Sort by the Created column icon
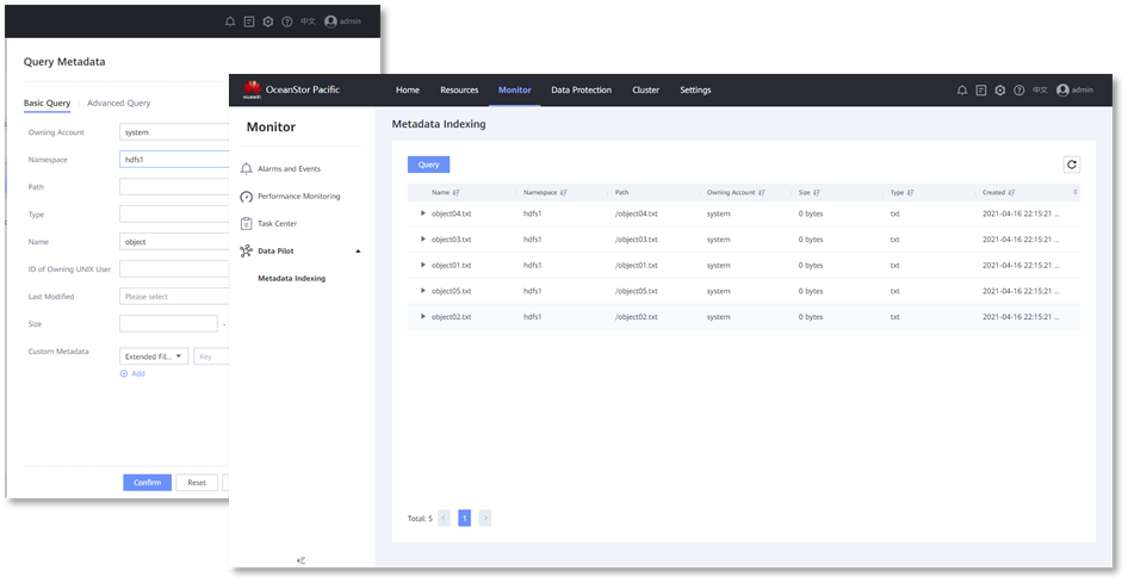This screenshot has height=585, width=1131. pos(1011,193)
